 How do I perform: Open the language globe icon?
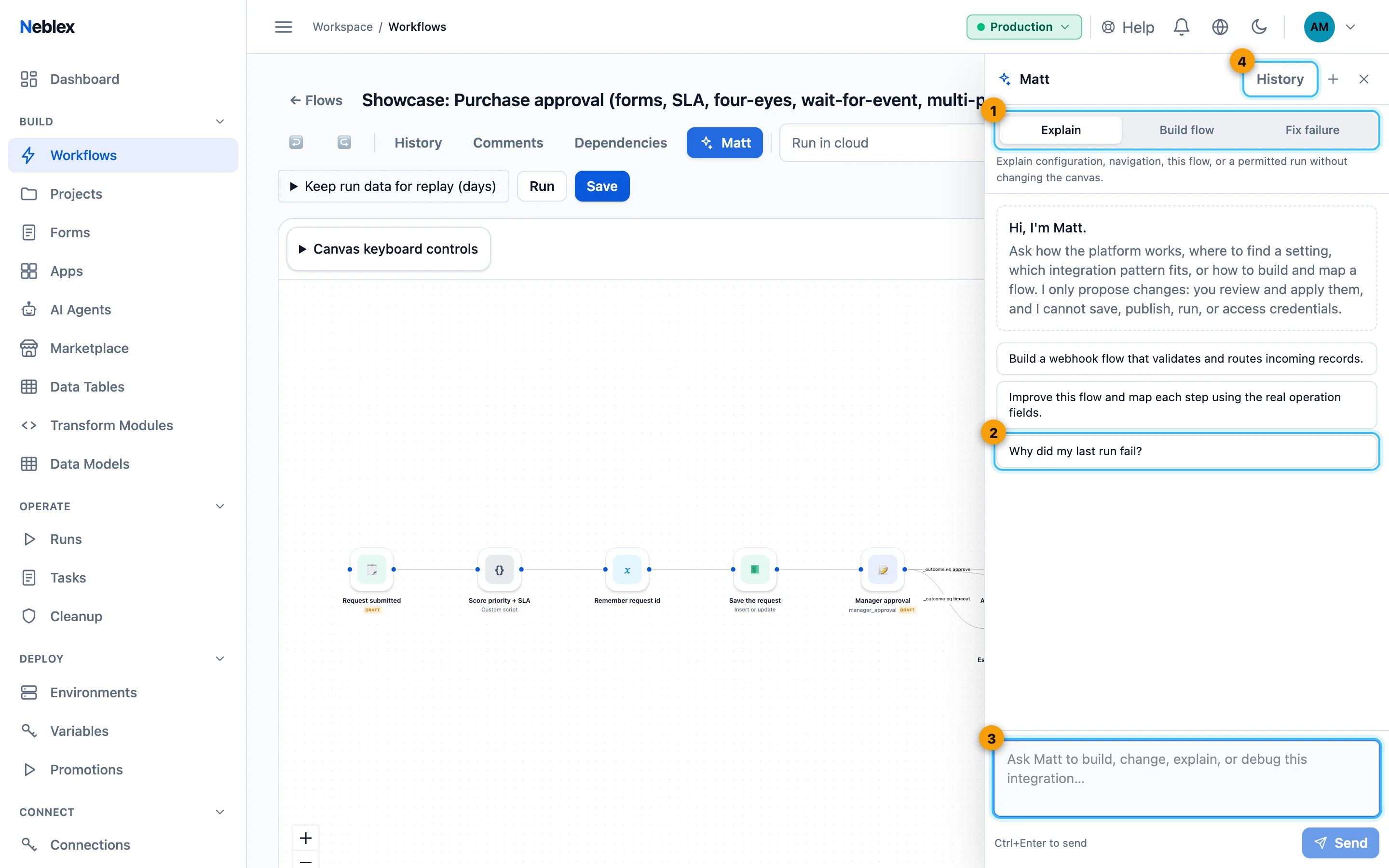pyautogui.click(x=1220, y=27)
